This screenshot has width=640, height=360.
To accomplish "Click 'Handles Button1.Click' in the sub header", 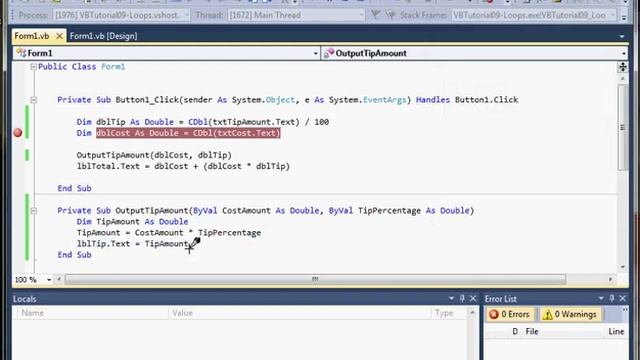I will (467, 100).
